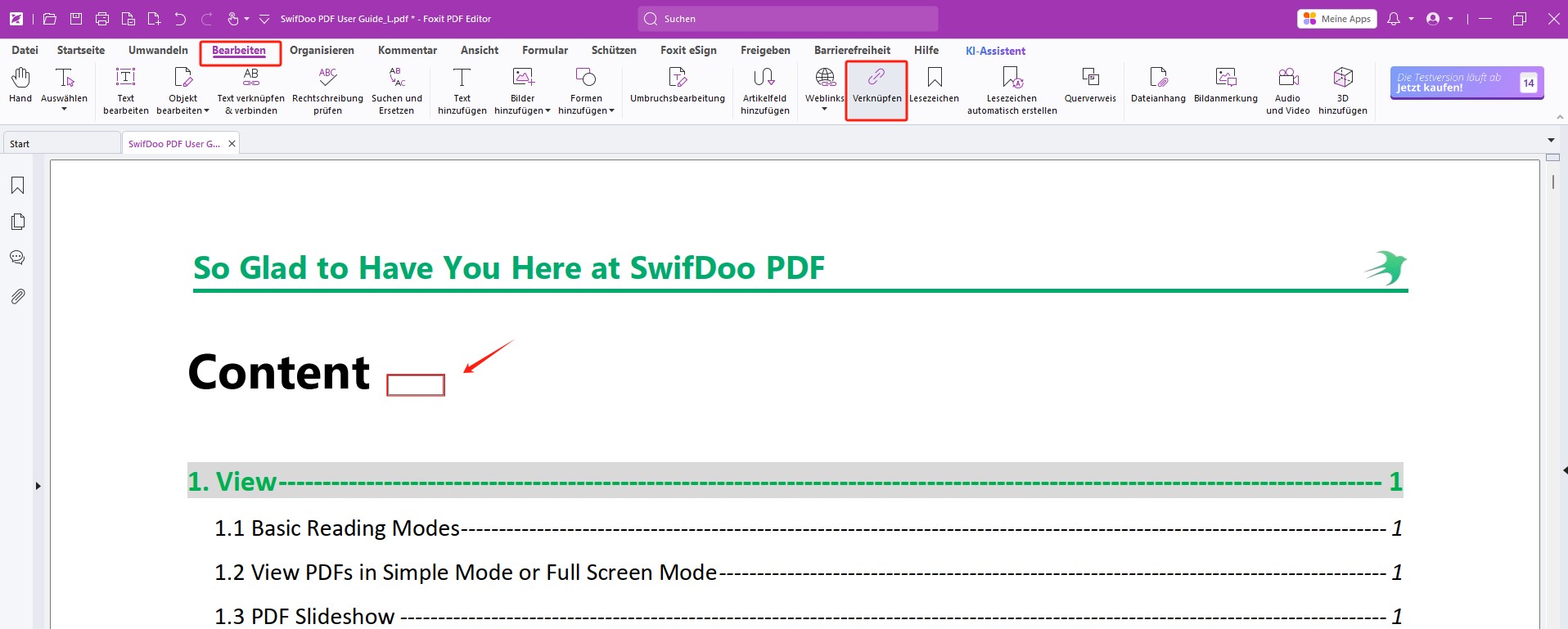Open the Datei menu
This screenshot has height=629, width=1568.
(25, 50)
